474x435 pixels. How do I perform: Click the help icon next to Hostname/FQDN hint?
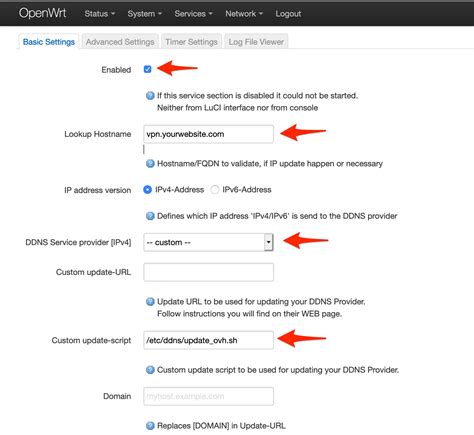coord(150,164)
